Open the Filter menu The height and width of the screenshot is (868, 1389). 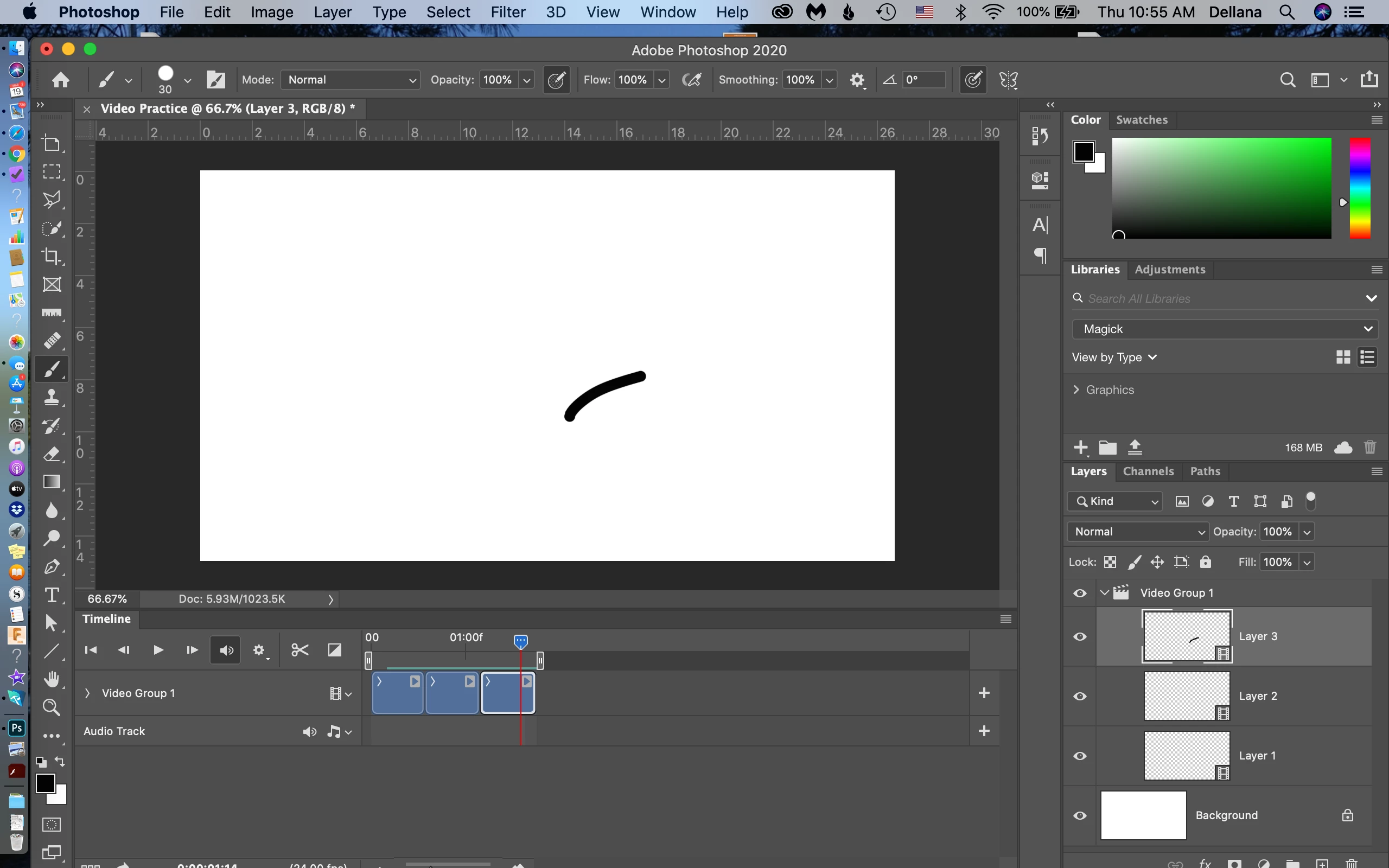click(507, 12)
